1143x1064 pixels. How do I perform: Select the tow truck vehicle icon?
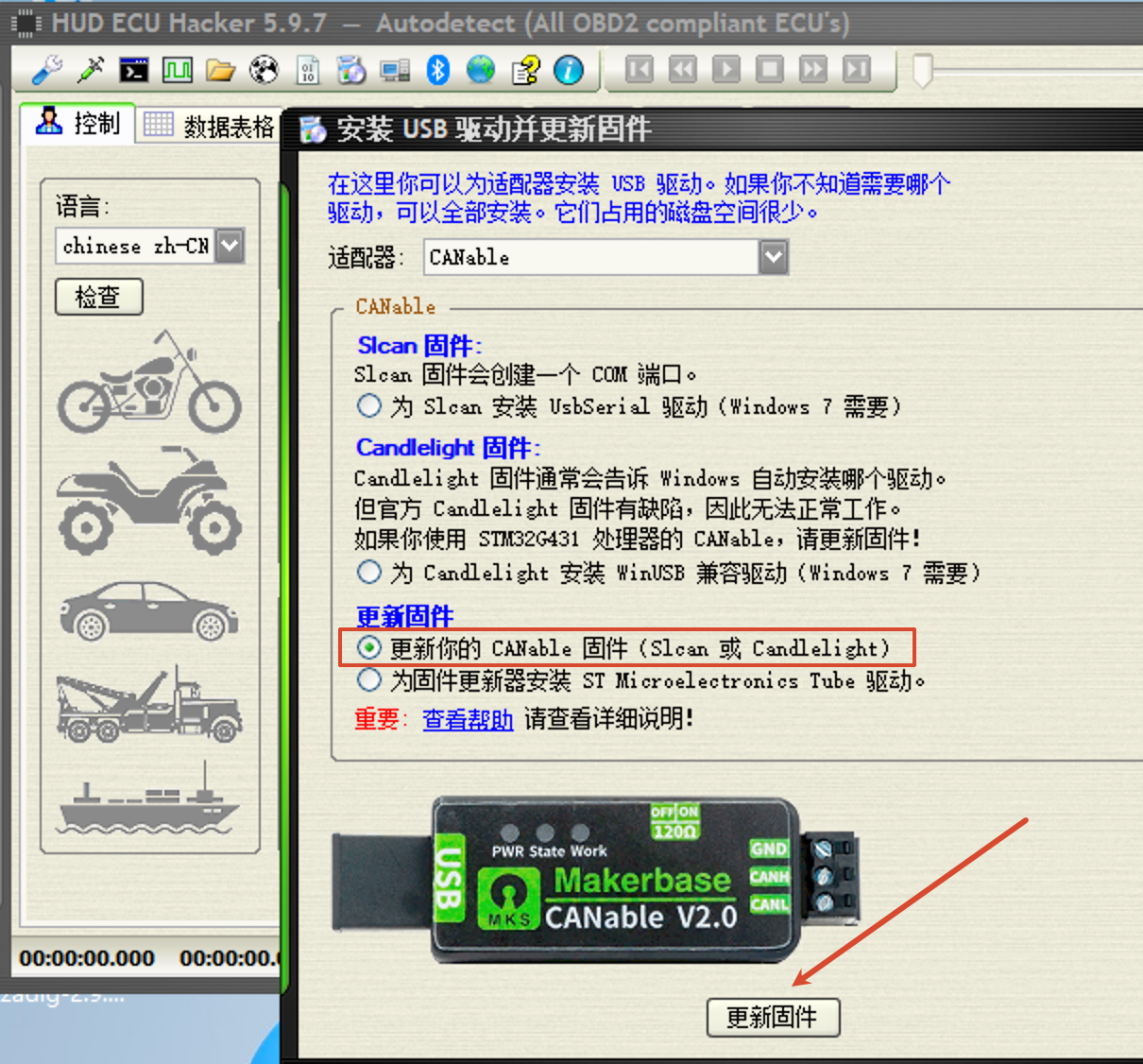click(x=149, y=705)
